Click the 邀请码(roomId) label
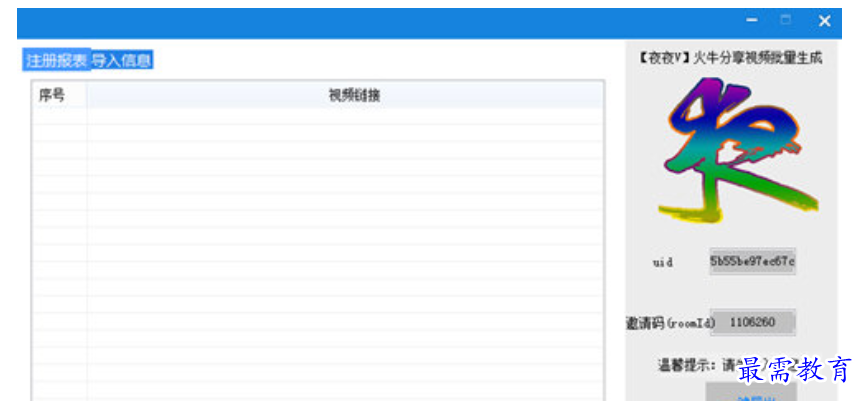The width and height of the screenshot is (860, 401). coord(668,323)
